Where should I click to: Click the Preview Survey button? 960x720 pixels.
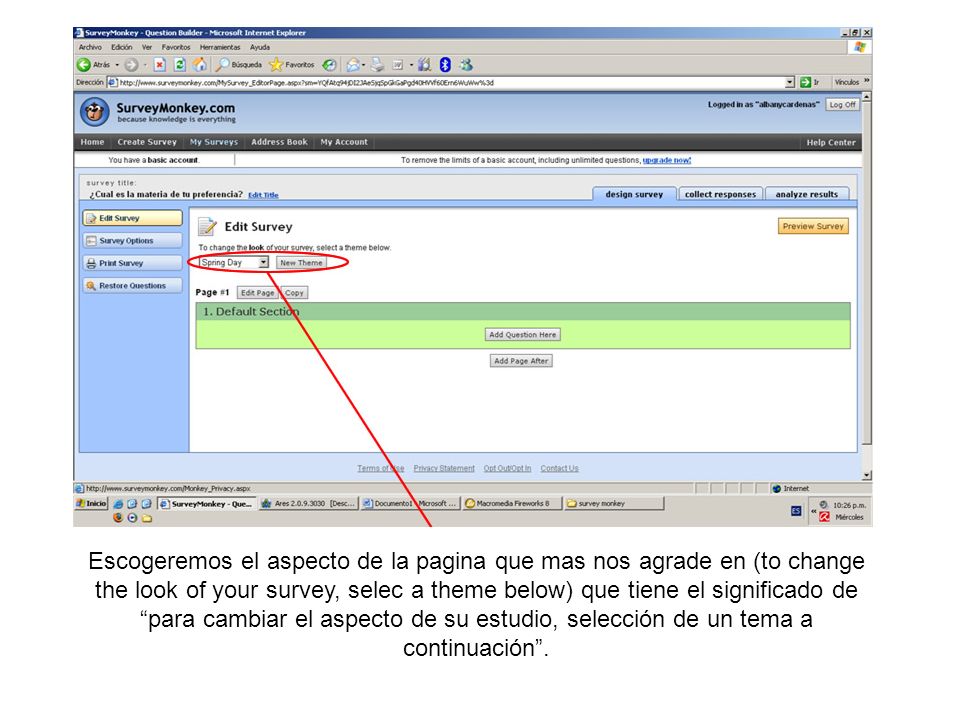[x=813, y=227]
